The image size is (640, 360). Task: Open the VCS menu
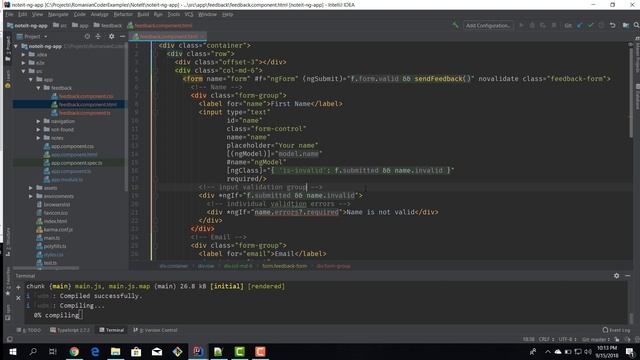point(189,14)
